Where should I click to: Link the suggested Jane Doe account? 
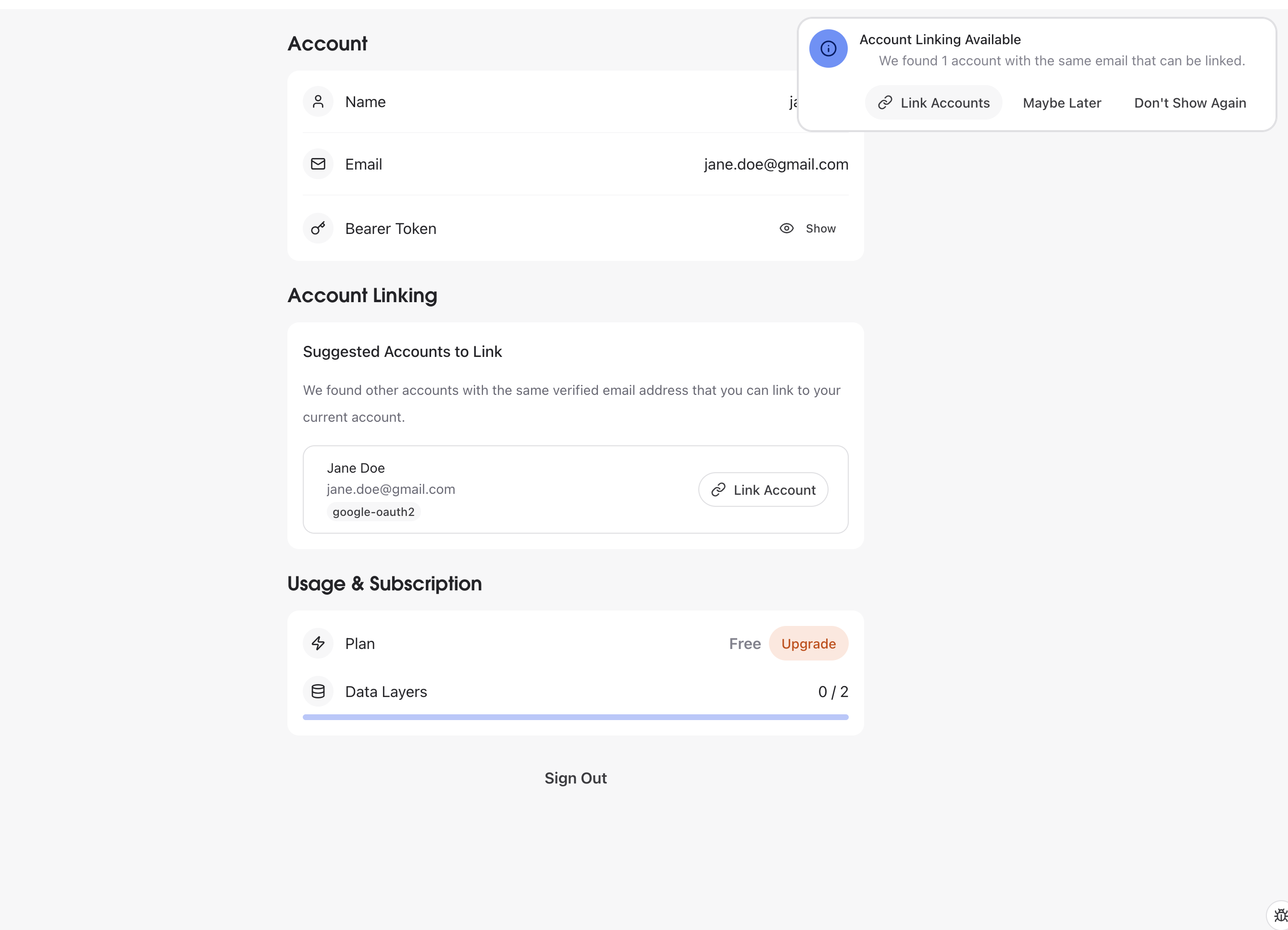763,489
